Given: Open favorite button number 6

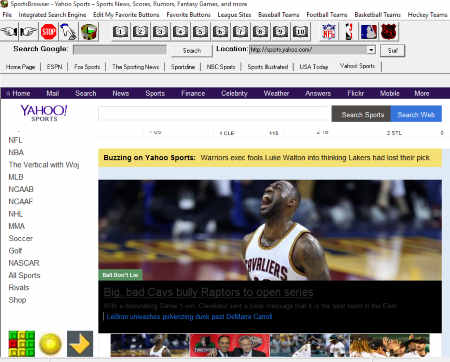Looking at the screenshot, I should (220, 32).
